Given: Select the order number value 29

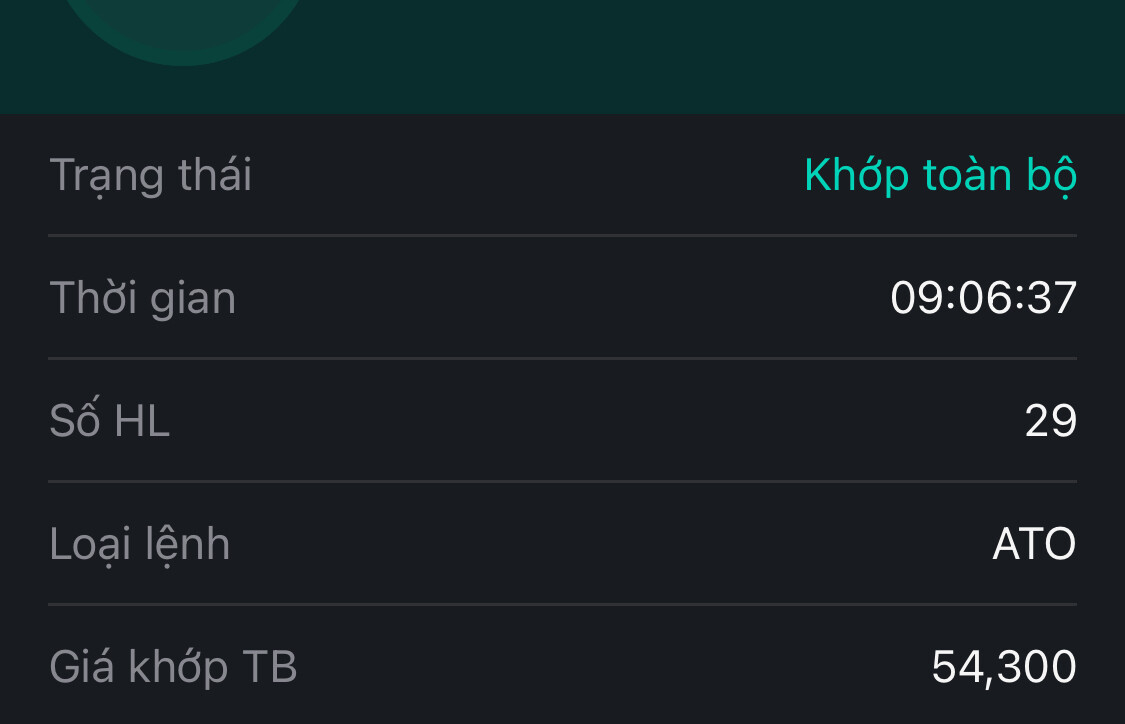Looking at the screenshot, I should (1050, 421).
